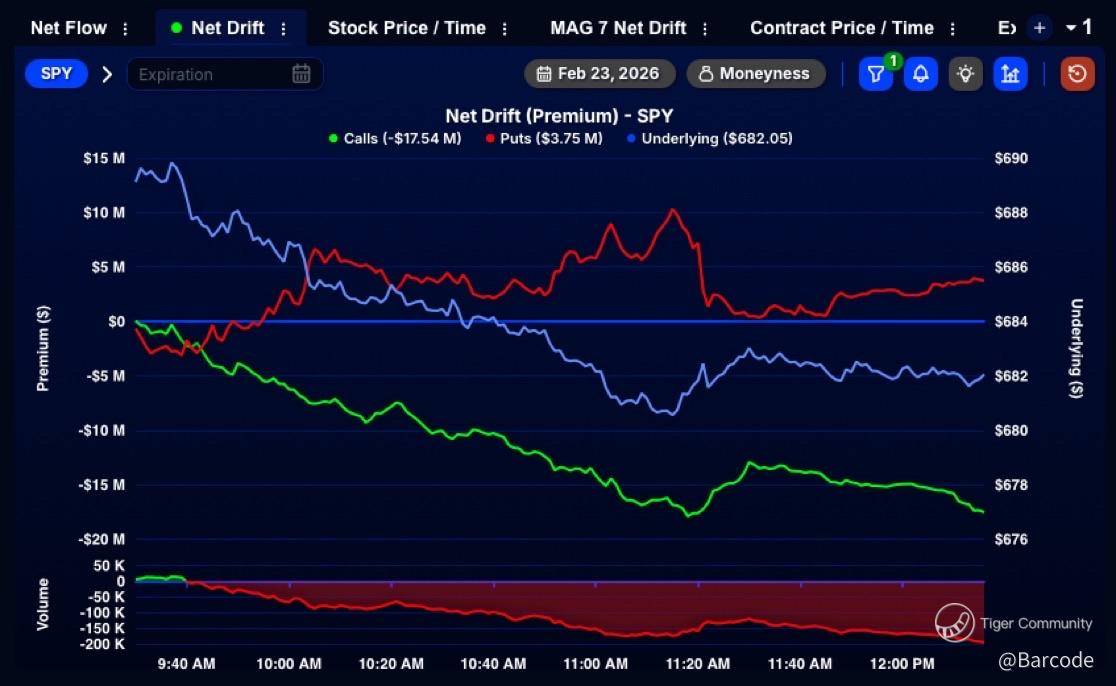This screenshot has width=1116, height=686.
Task: Click the $15 M premium axis label
Action: (x=104, y=158)
